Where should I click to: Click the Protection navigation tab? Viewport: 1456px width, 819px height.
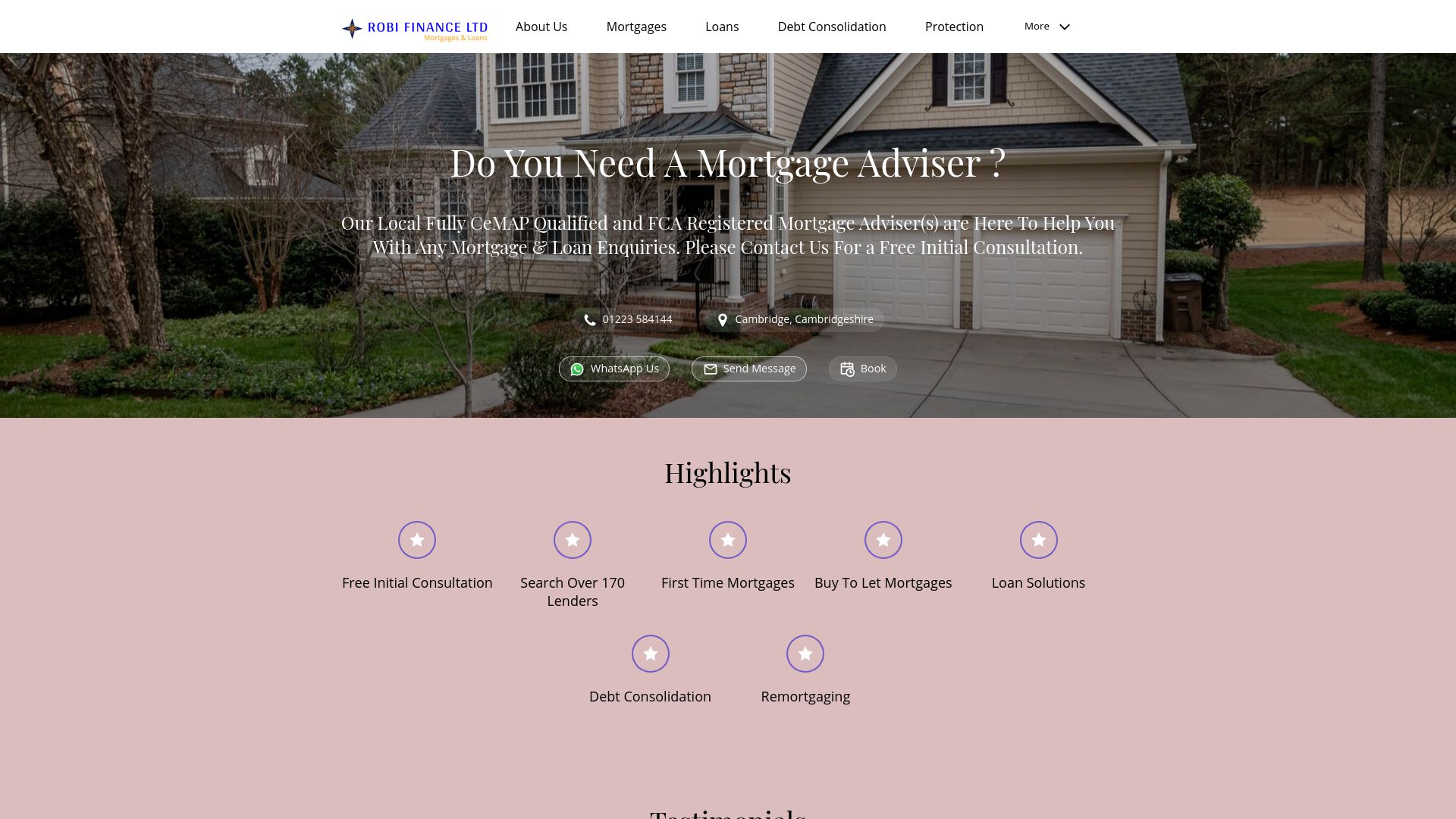(x=954, y=26)
